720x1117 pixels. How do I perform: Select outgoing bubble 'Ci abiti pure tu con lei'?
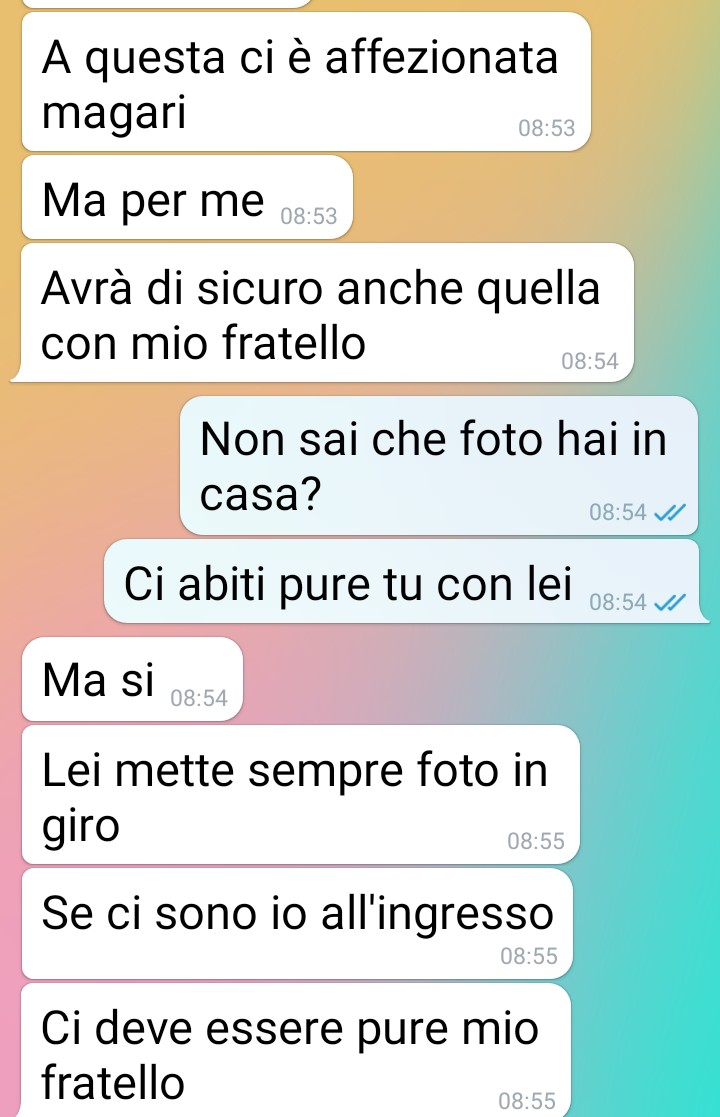407,581
